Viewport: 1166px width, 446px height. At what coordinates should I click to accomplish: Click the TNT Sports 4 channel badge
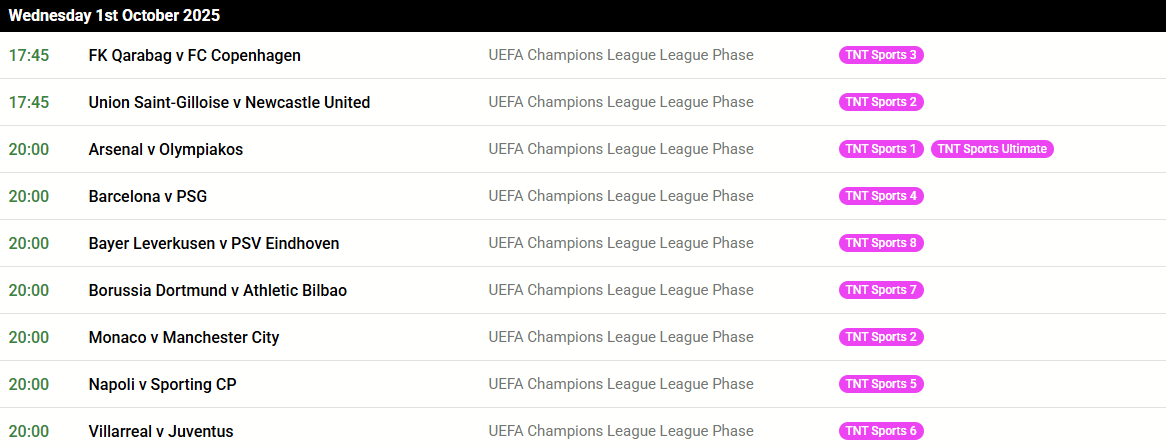(x=881, y=196)
